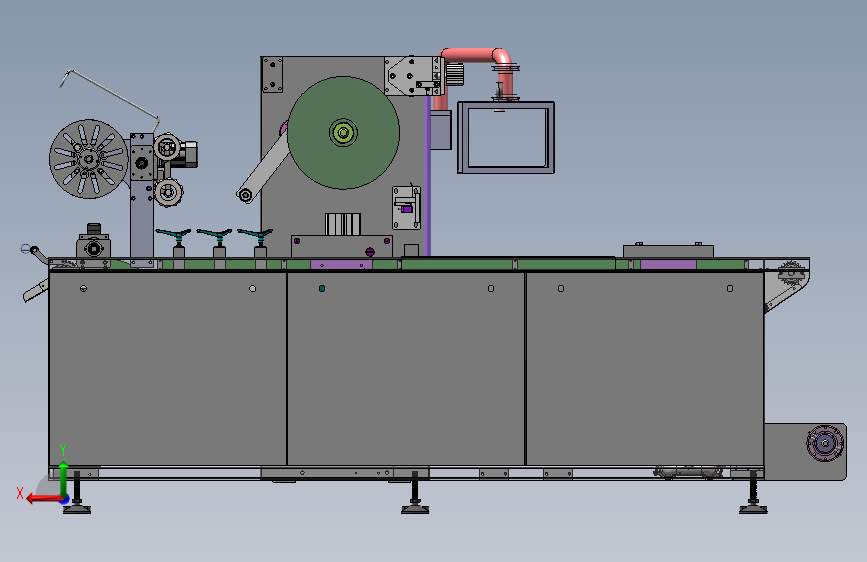Select the right cabinet door panel
The width and height of the screenshot is (867, 562).
point(645,368)
